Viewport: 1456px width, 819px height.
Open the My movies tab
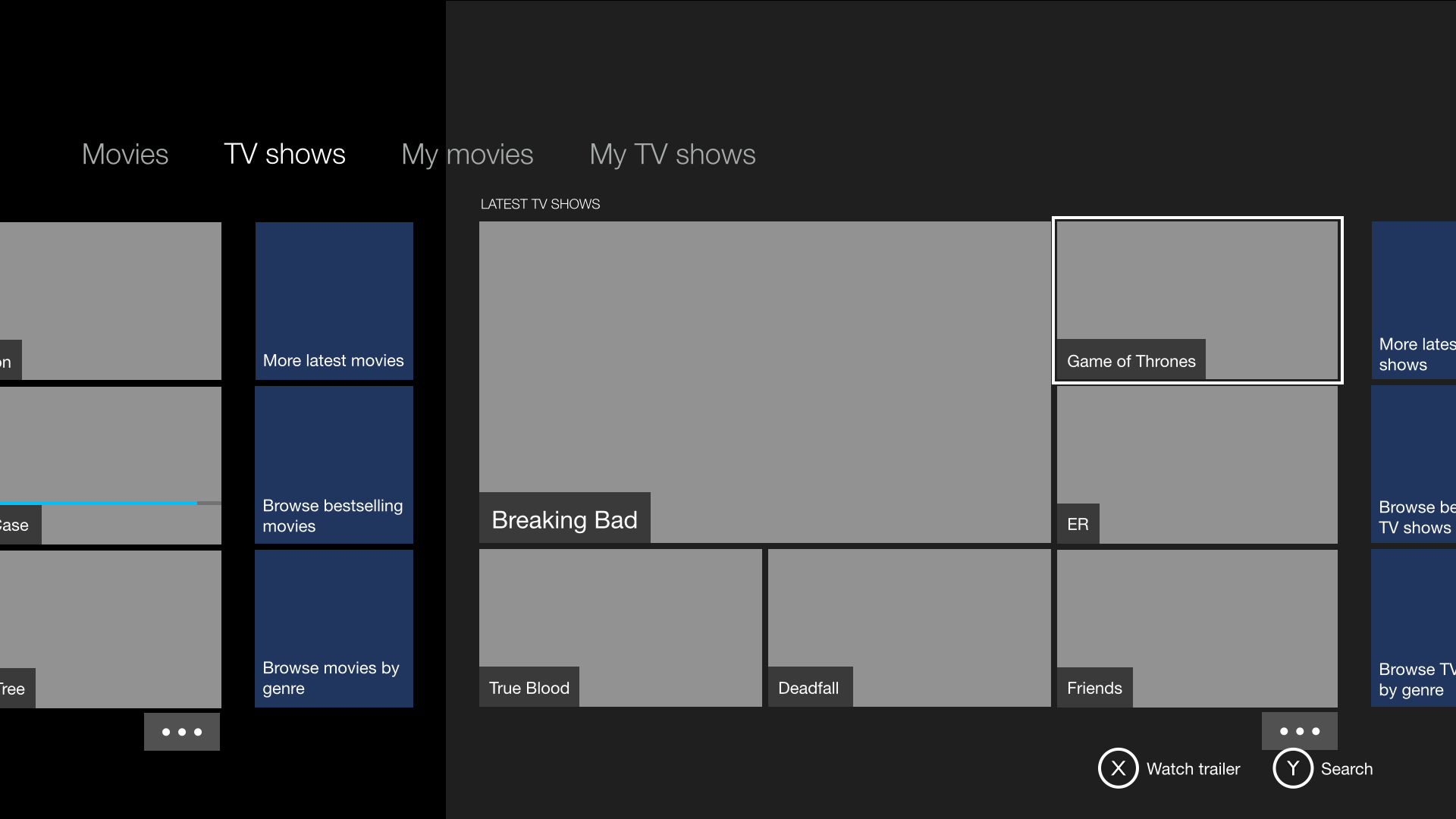[x=467, y=154]
